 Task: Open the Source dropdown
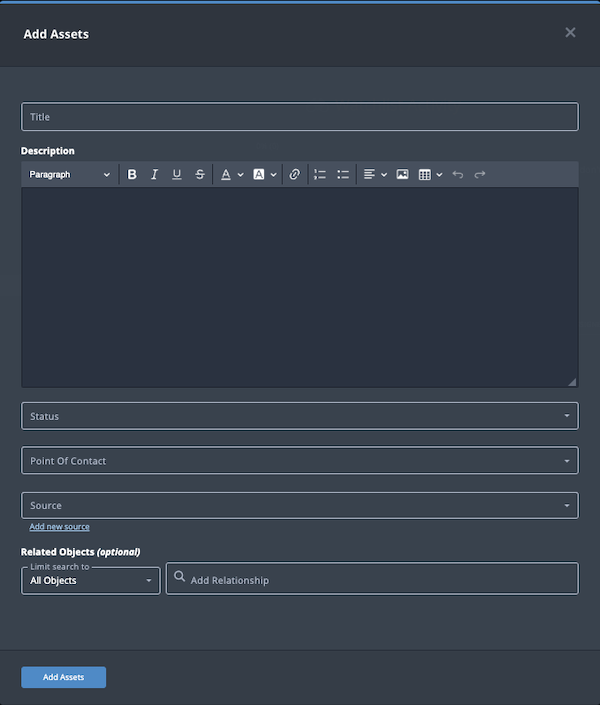tap(300, 505)
